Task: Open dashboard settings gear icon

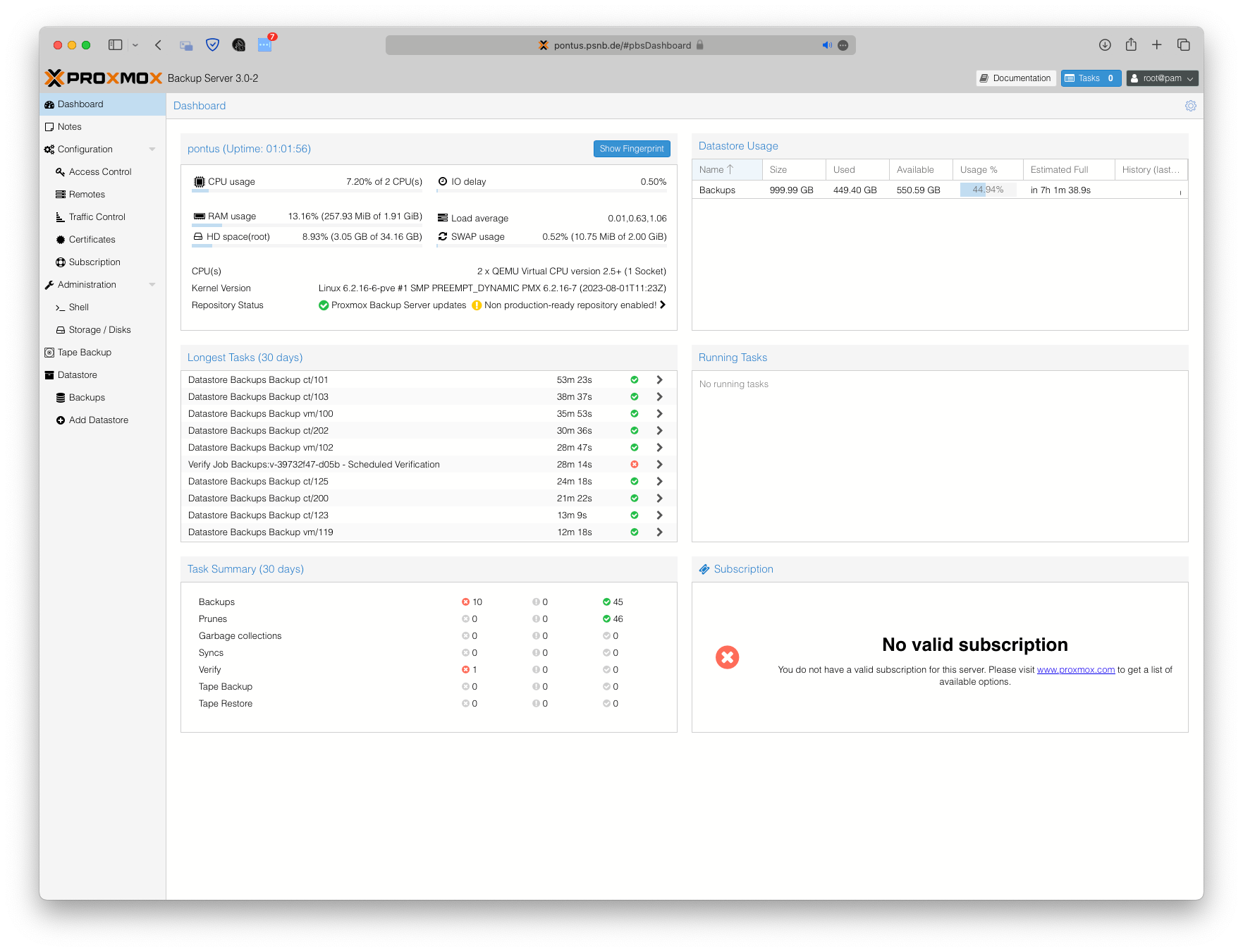Action: click(1191, 106)
